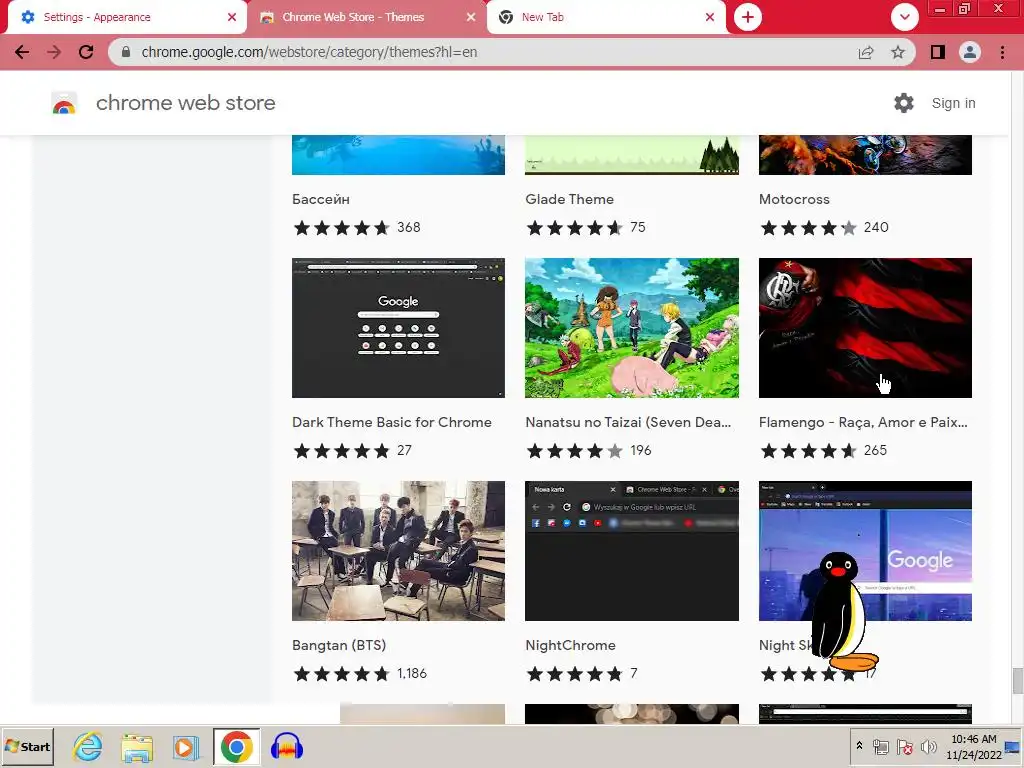Click the network tray icon
The image size is (1024, 768).
[x=880, y=746]
